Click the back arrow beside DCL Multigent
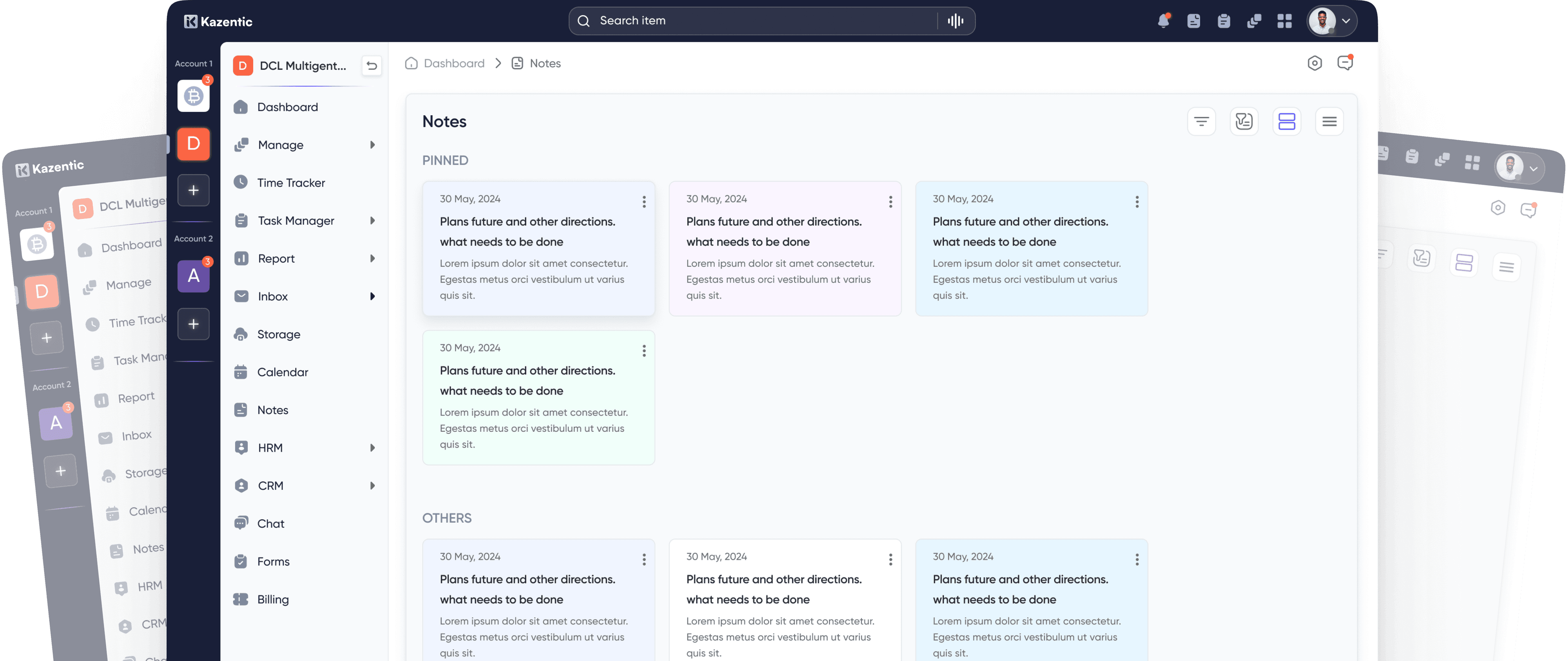Screen dimensions: 1568x661 click(371, 65)
